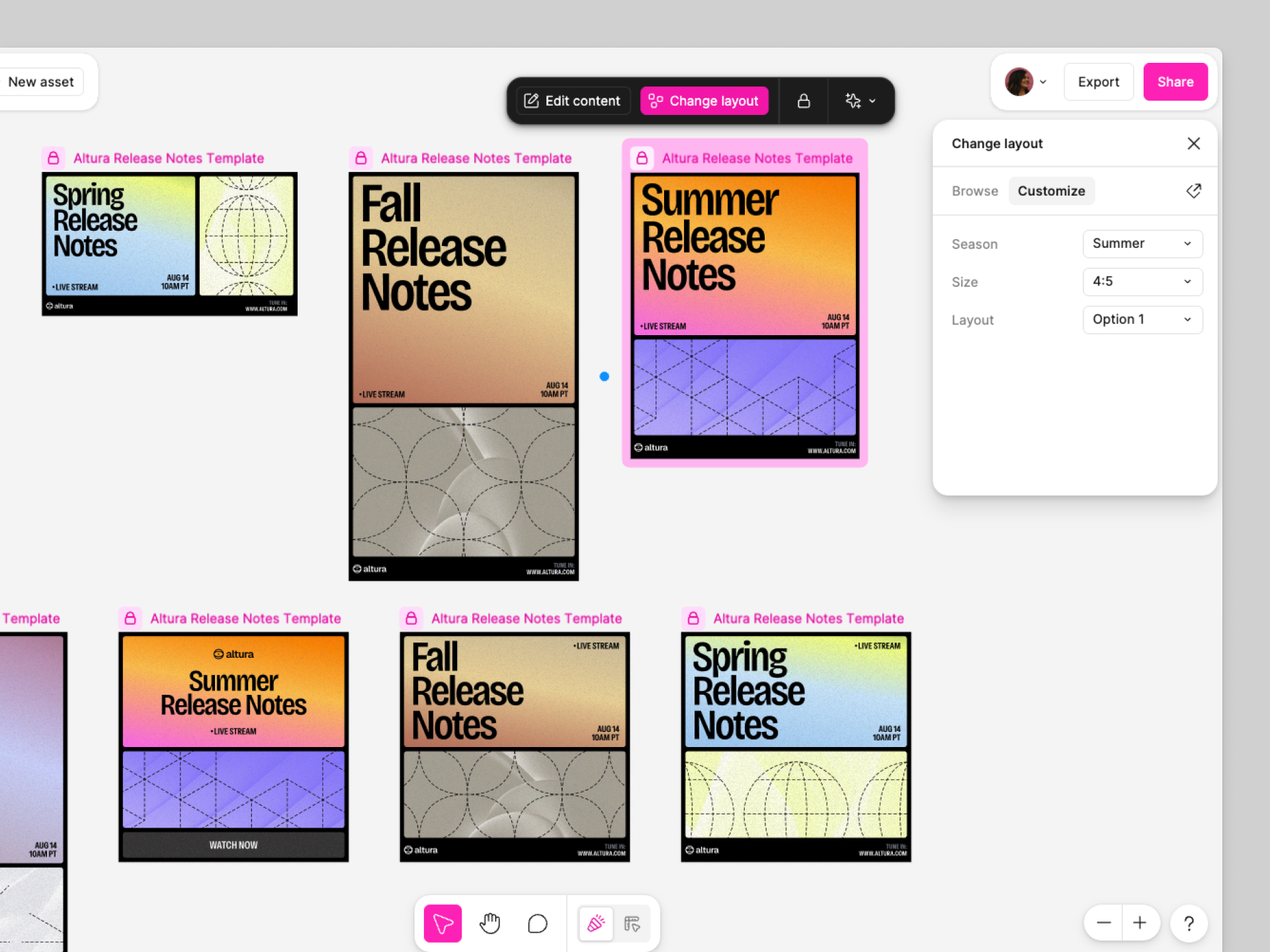Toggle the layout inspect mode button
Screen dimensions: 1270x952
[632, 923]
